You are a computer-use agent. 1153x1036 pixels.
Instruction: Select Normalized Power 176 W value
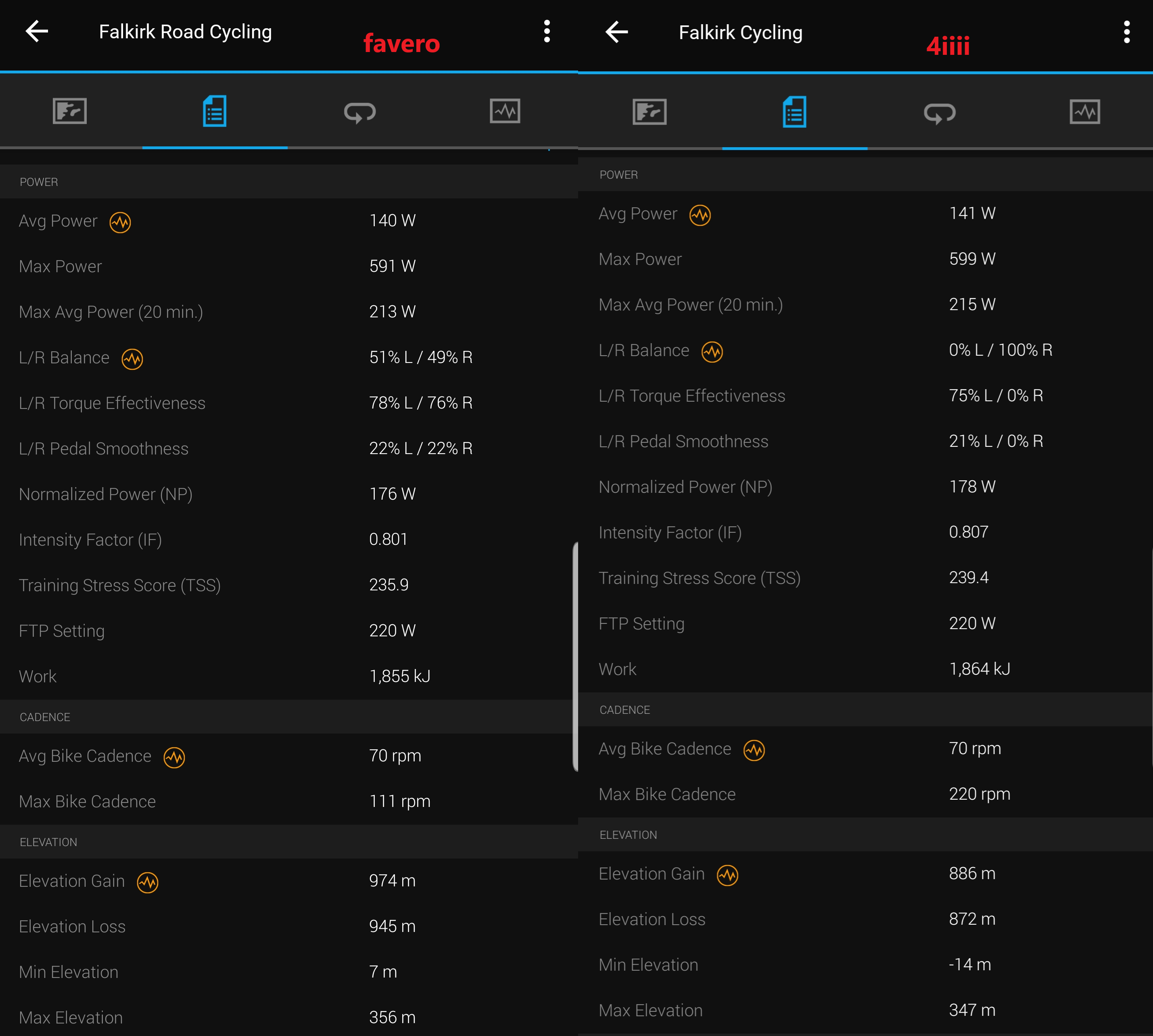pos(392,494)
